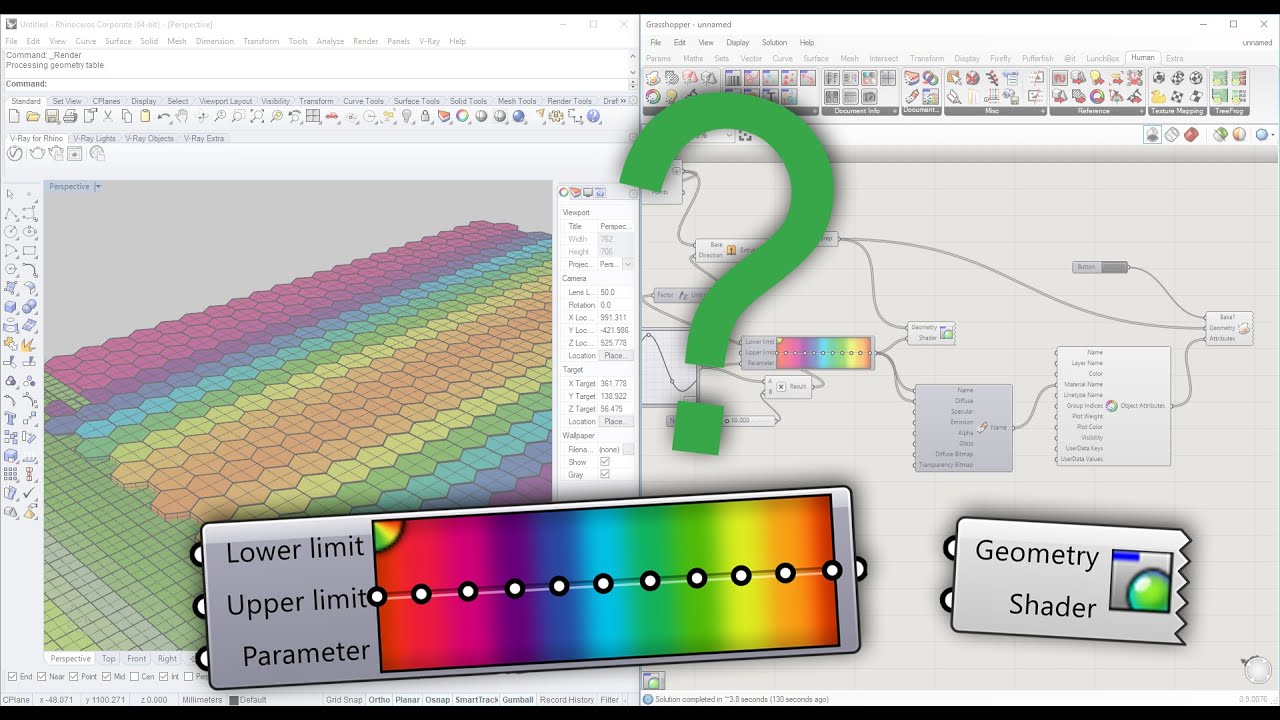Switch to the V-Ray Lights toolbar tab

tap(94, 138)
